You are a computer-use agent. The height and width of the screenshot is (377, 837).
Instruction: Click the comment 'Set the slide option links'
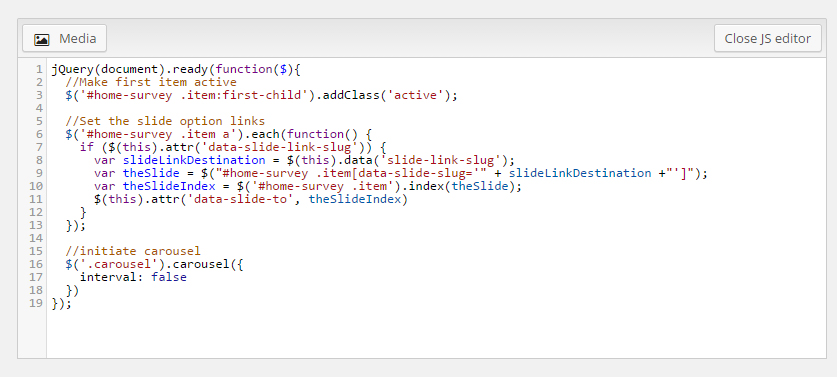[165, 121]
